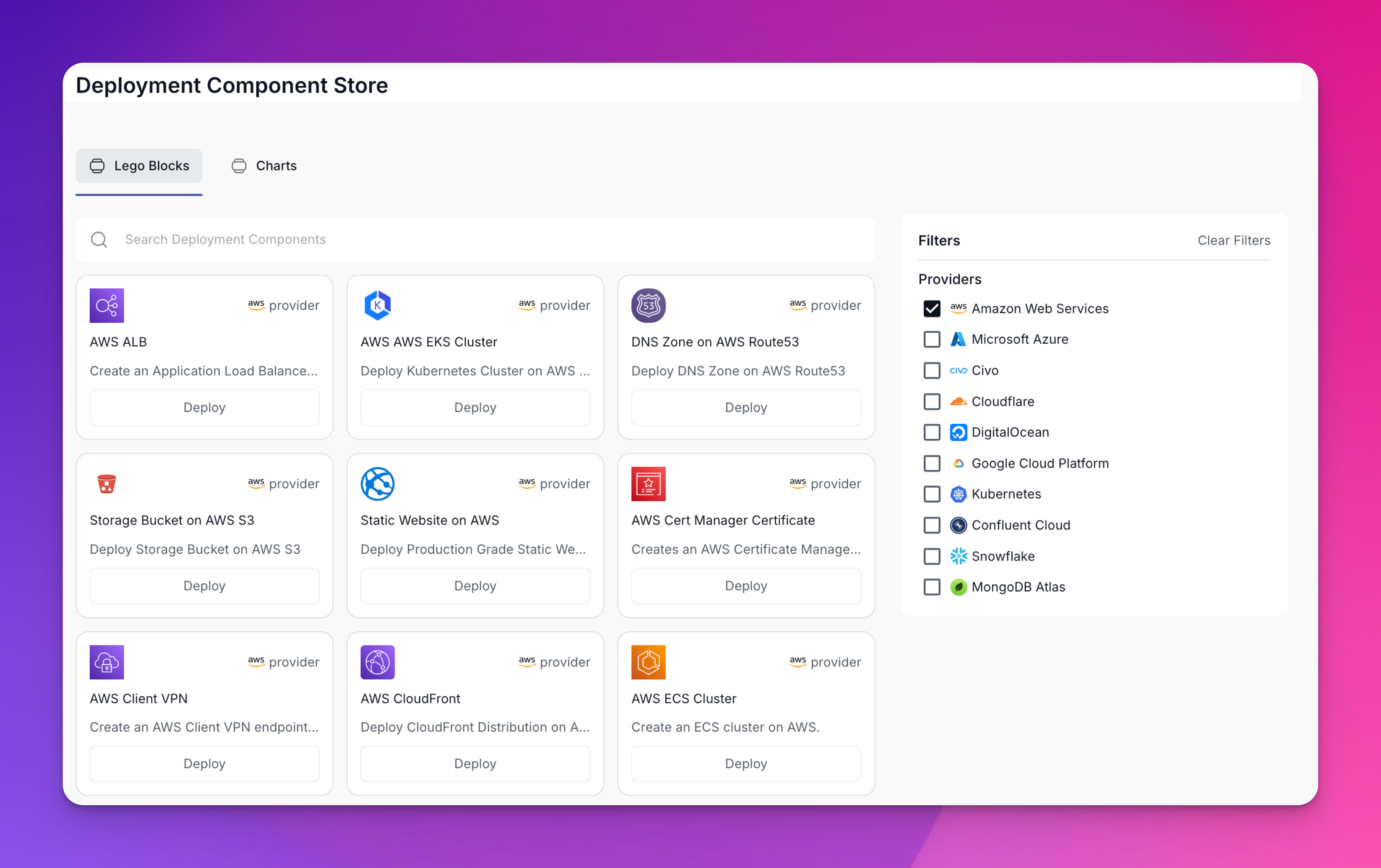Click the 'AWS Client VPN' card title
The width and height of the screenshot is (1381, 868).
tap(138, 699)
